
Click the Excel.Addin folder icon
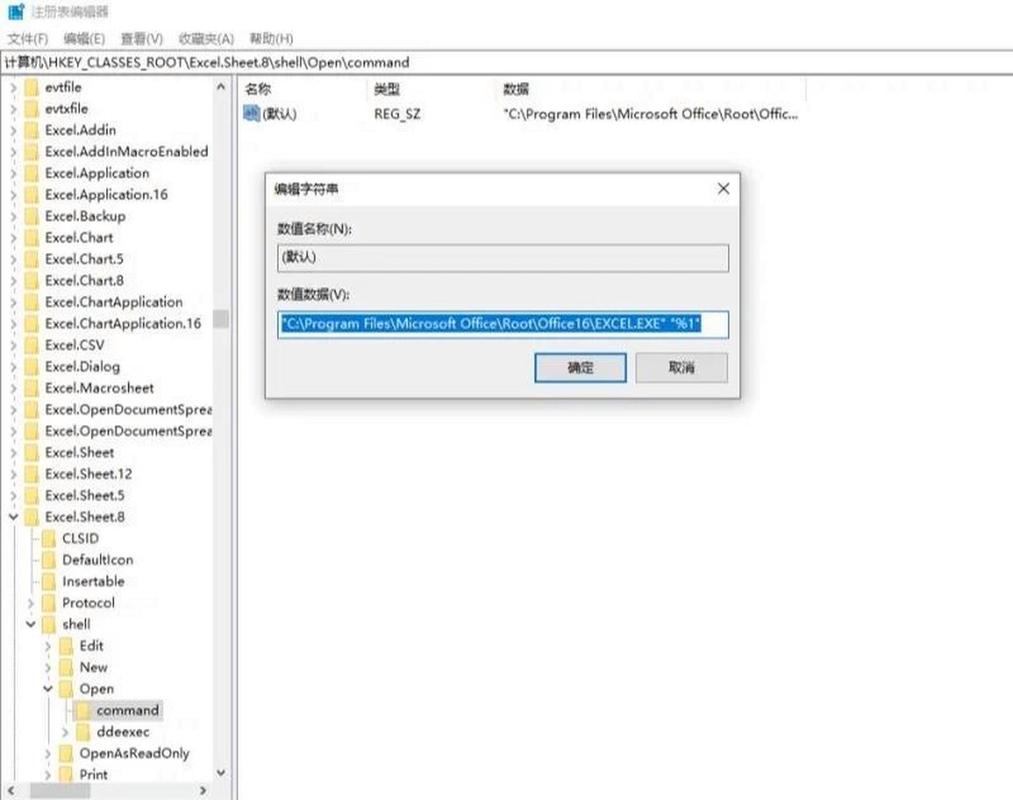click(32, 130)
